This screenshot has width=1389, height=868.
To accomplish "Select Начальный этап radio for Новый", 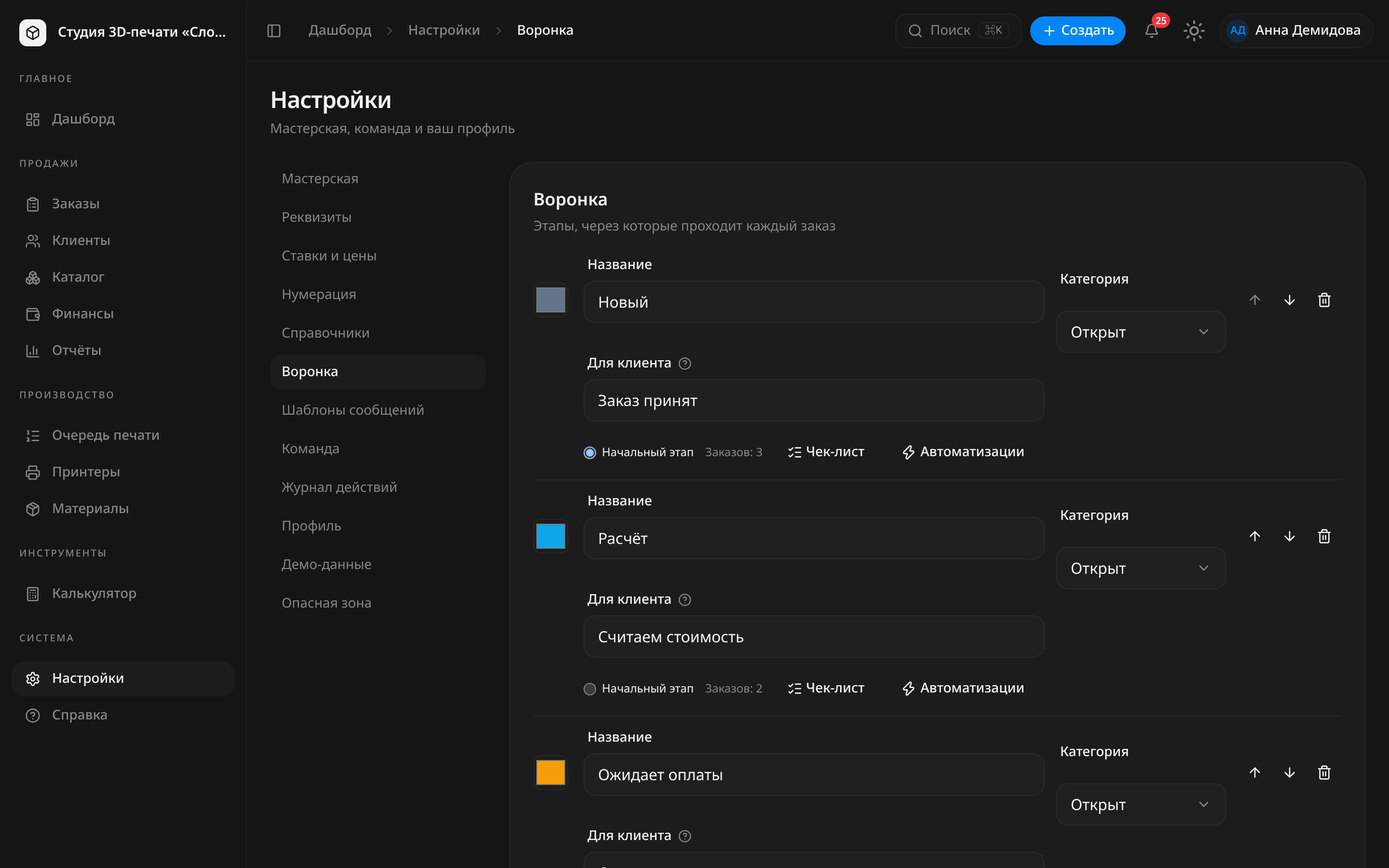I will coord(589,452).
